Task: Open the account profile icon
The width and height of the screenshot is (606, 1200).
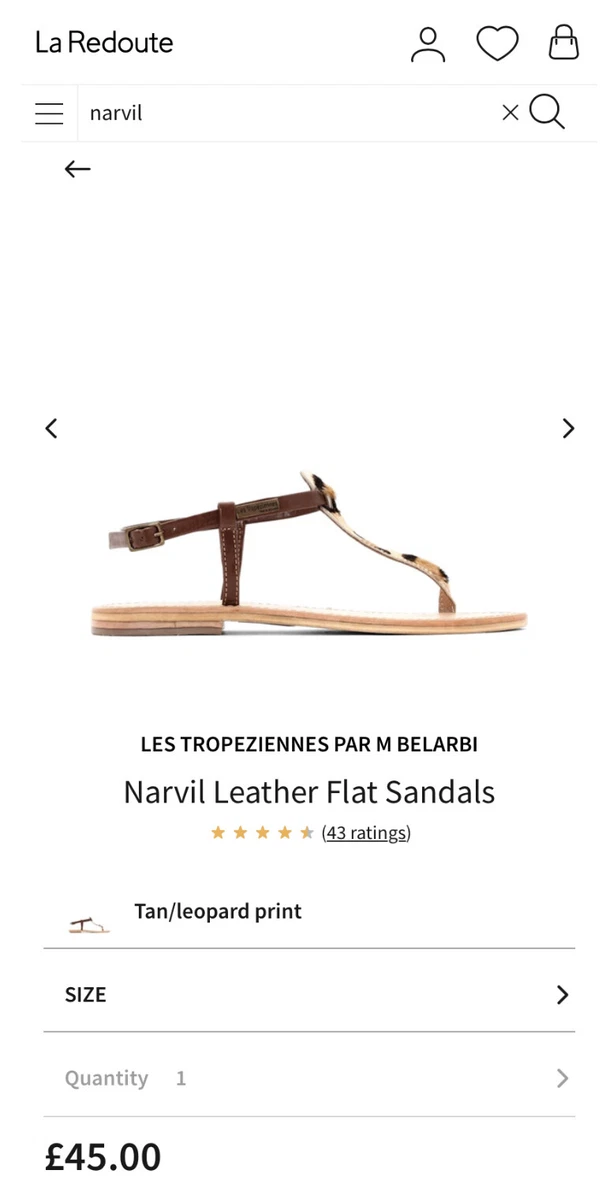Action: [428, 44]
